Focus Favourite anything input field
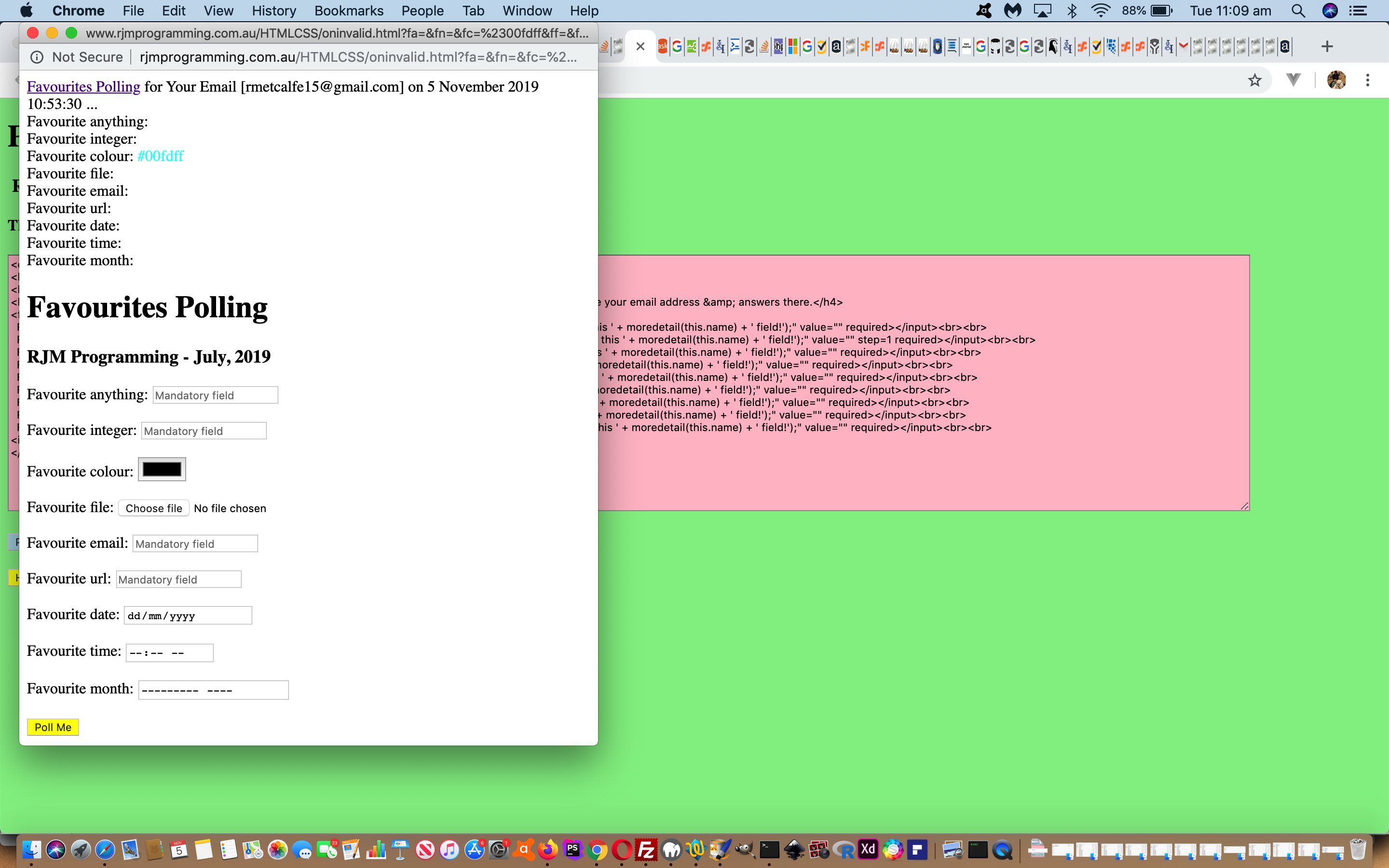1389x868 pixels. pyautogui.click(x=215, y=395)
